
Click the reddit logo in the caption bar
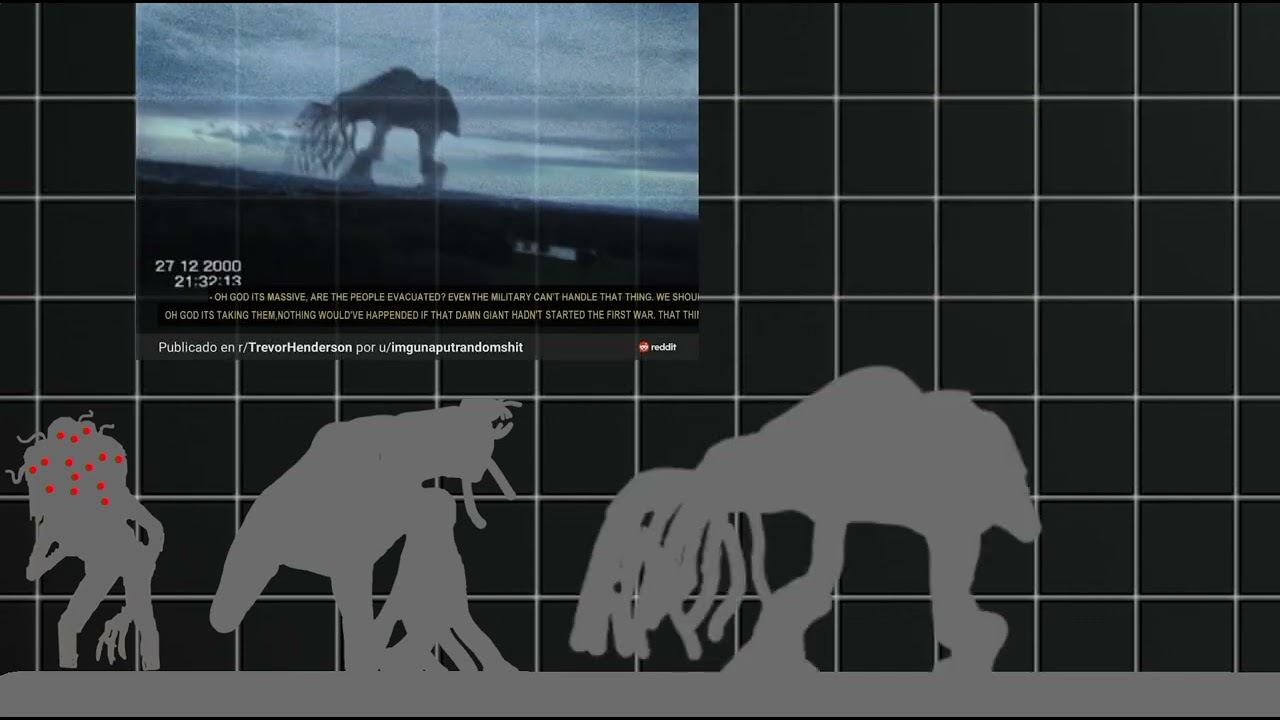(658, 347)
